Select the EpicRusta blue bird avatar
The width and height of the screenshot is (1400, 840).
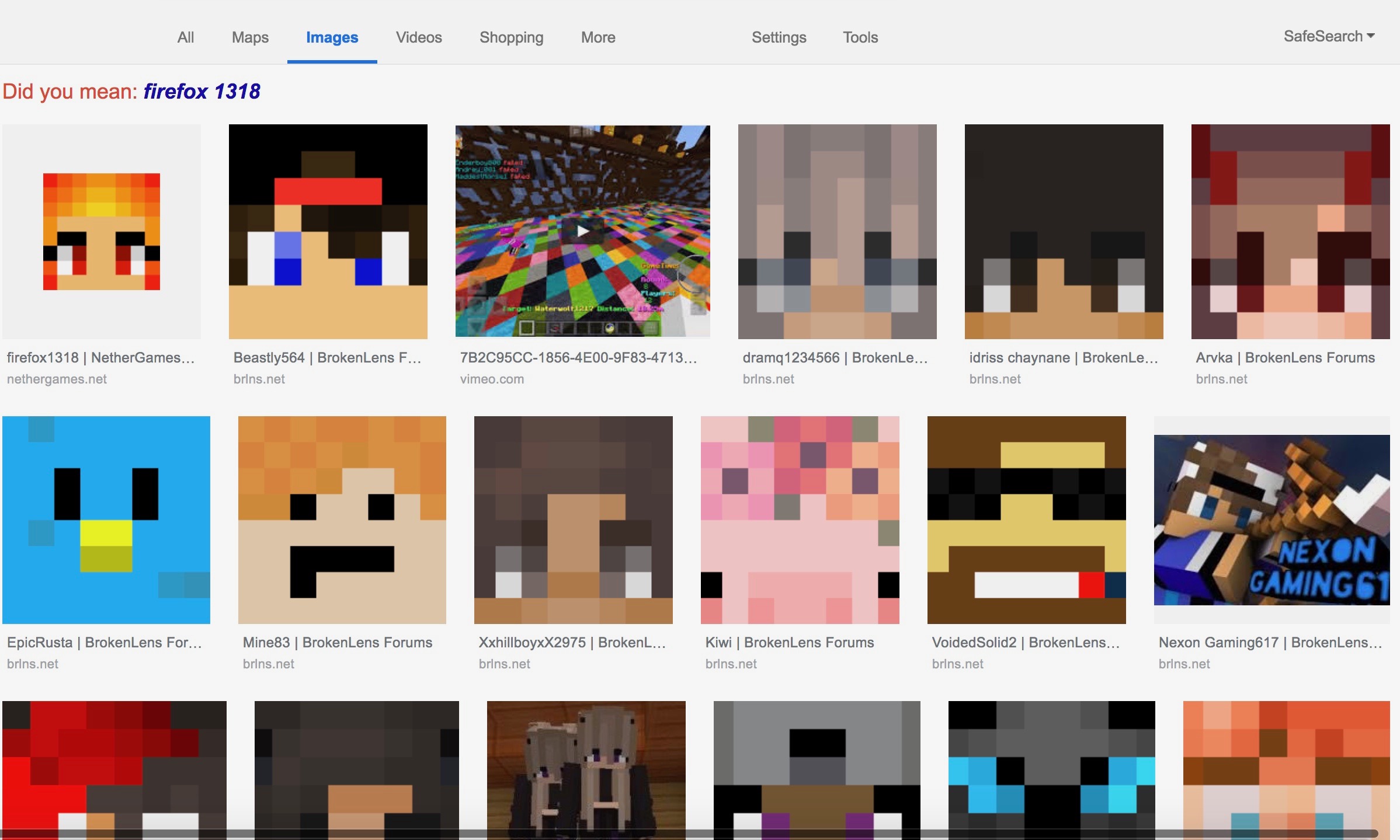(106, 520)
